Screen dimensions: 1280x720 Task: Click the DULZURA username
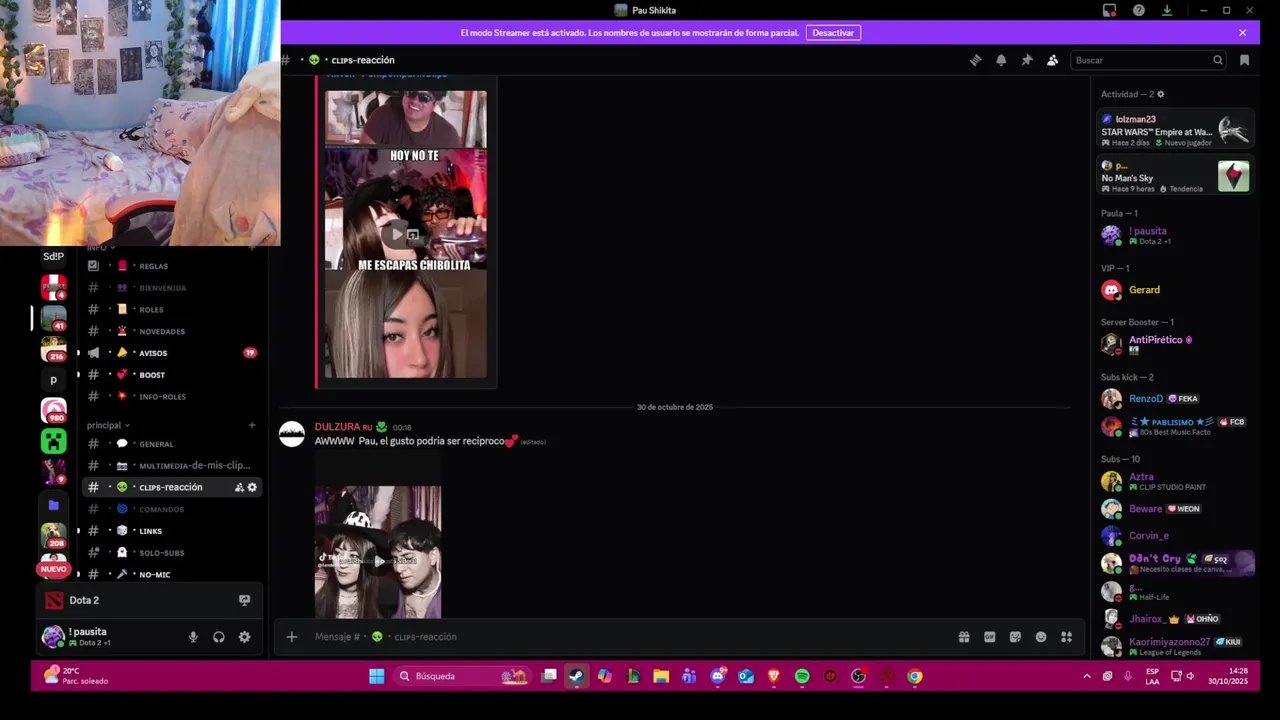(336, 427)
